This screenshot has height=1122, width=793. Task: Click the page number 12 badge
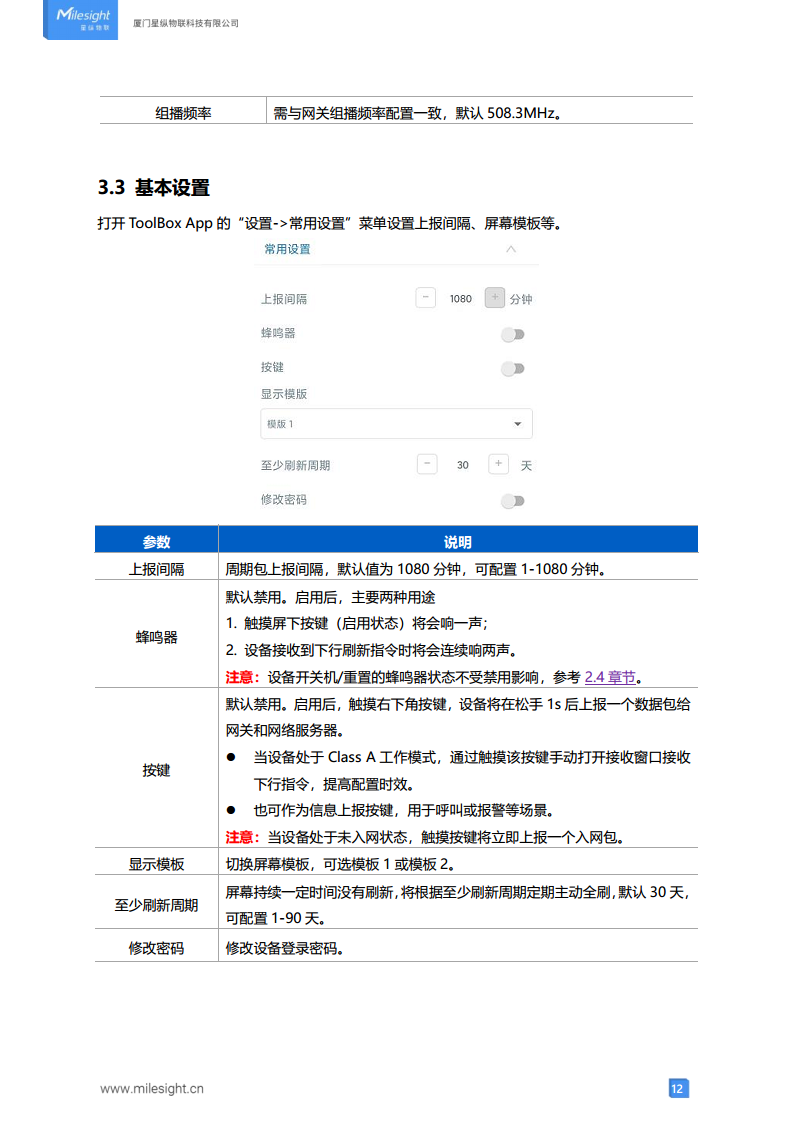coord(678,1088)
